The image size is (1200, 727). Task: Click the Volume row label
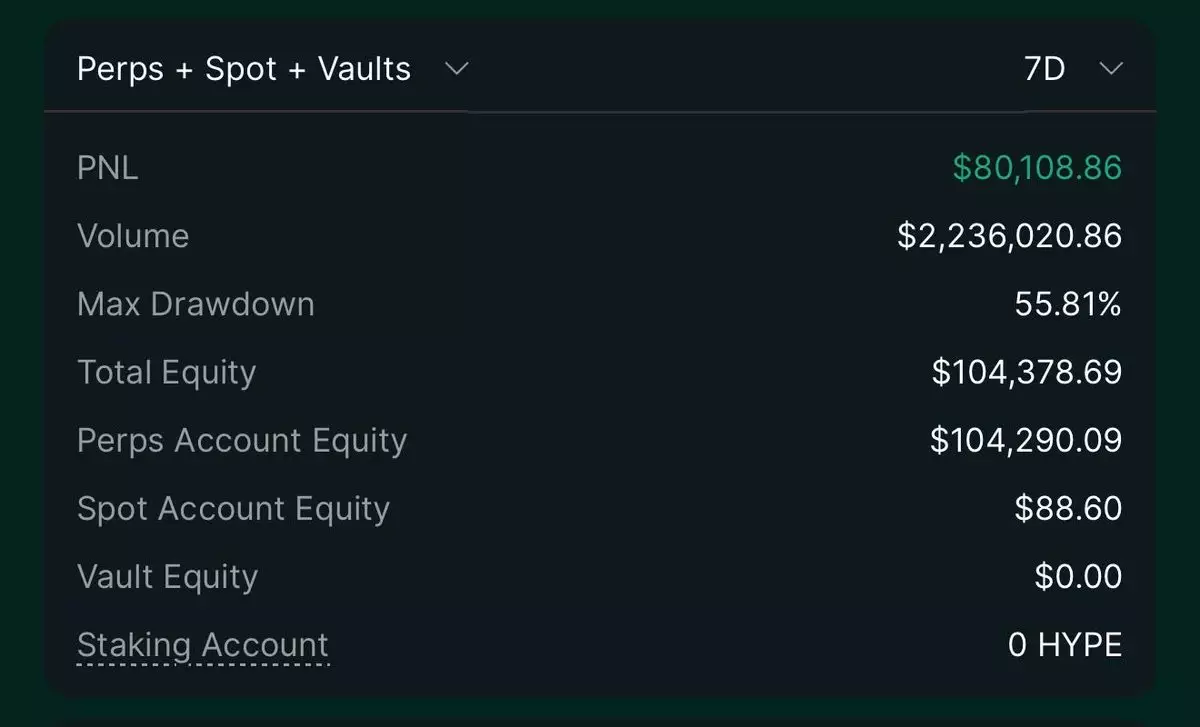point(133,236)
